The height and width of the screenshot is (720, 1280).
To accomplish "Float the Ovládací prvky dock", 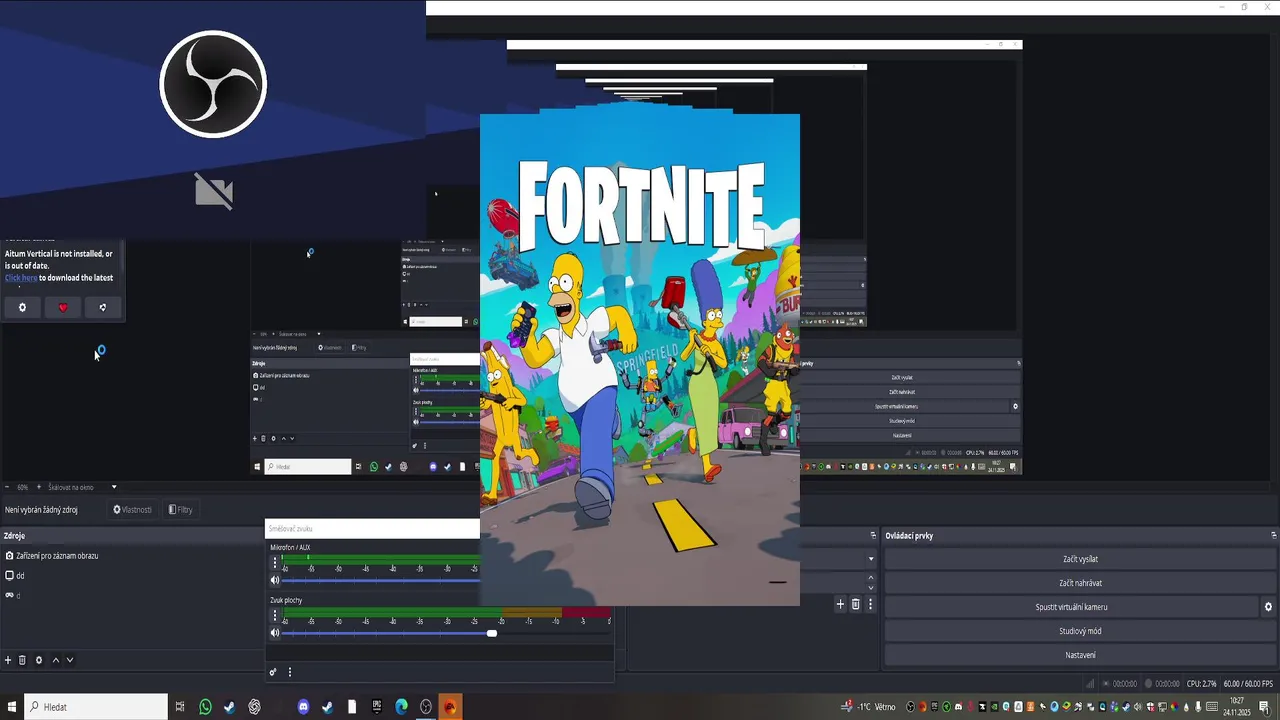I will 1273,535.
